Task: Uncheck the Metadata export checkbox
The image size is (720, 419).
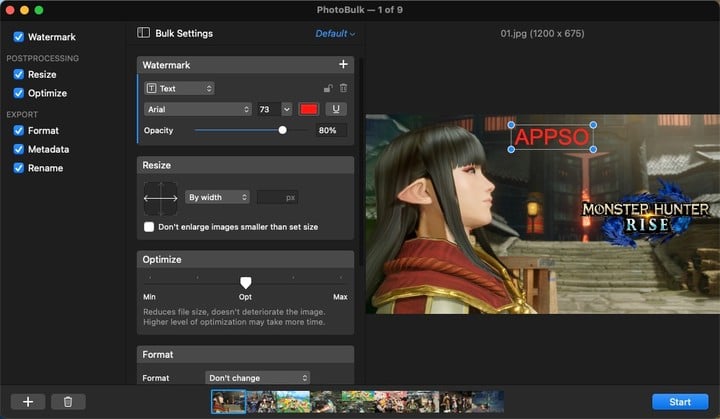Action: (18, 149)
